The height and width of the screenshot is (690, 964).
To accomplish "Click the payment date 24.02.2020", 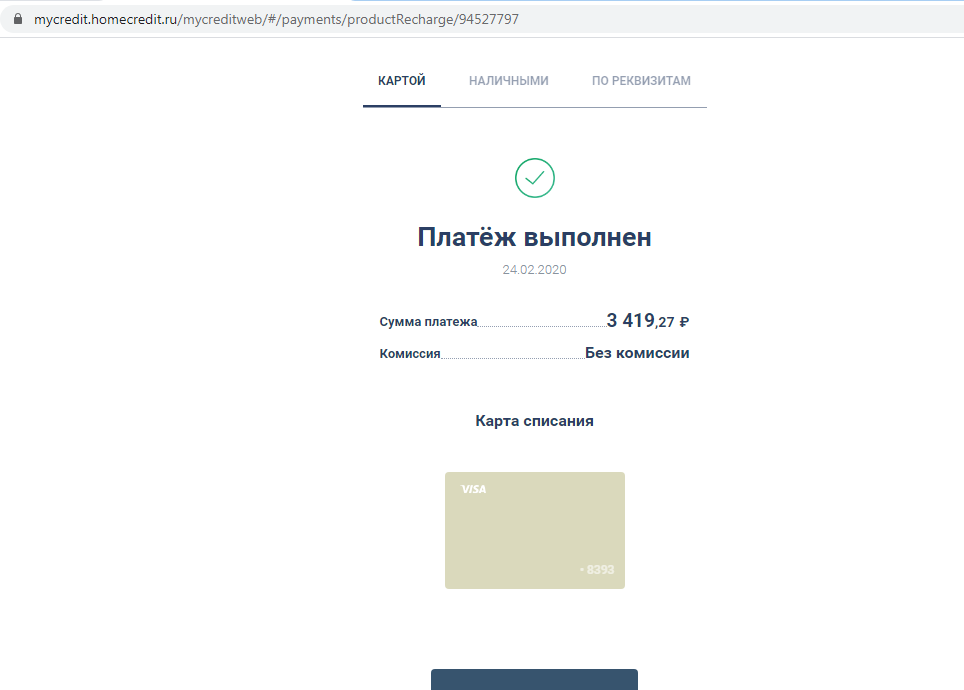I will pyautogui.click(x=534, y=270).
